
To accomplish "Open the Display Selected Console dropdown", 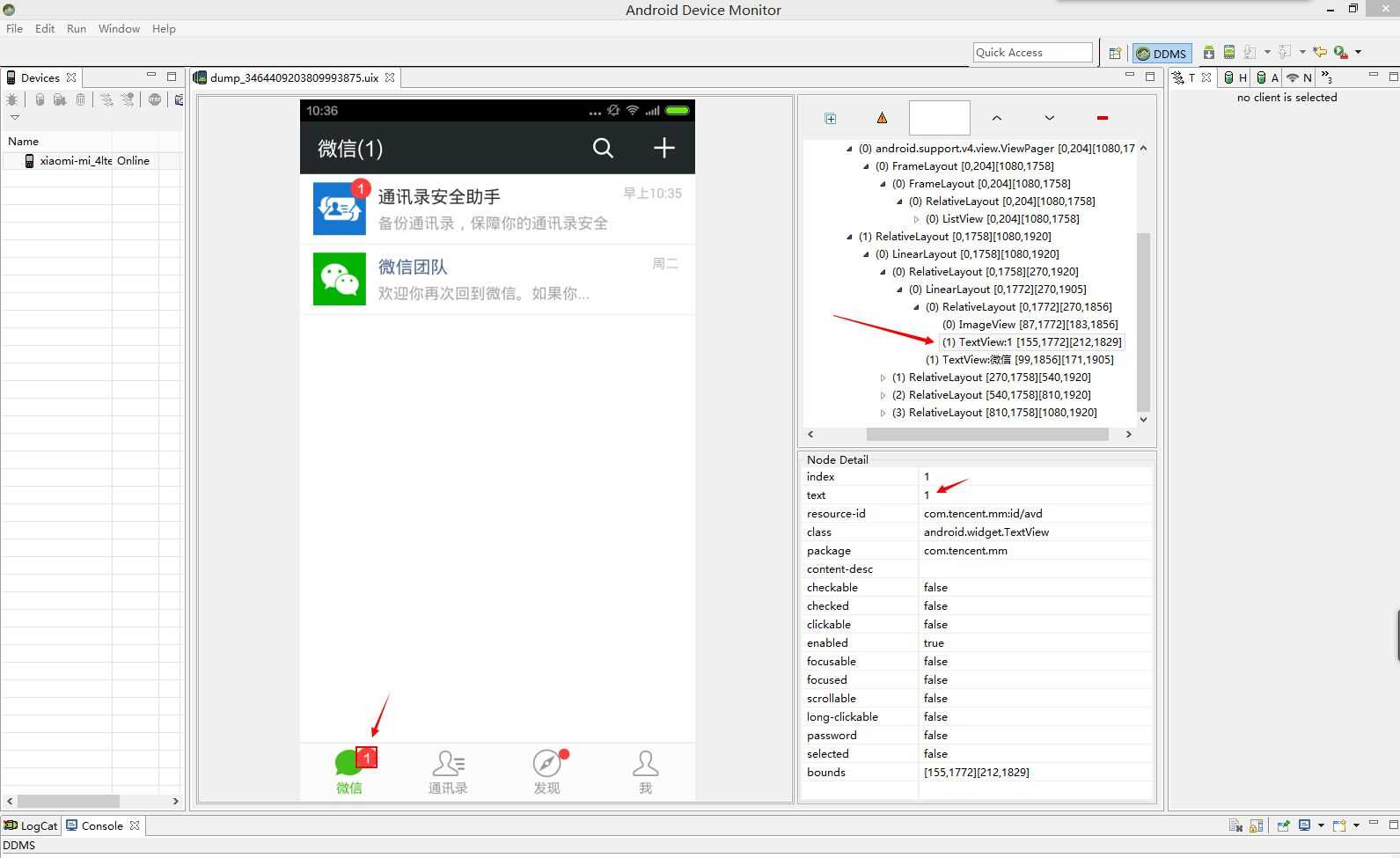I will tap(1321, 825).
